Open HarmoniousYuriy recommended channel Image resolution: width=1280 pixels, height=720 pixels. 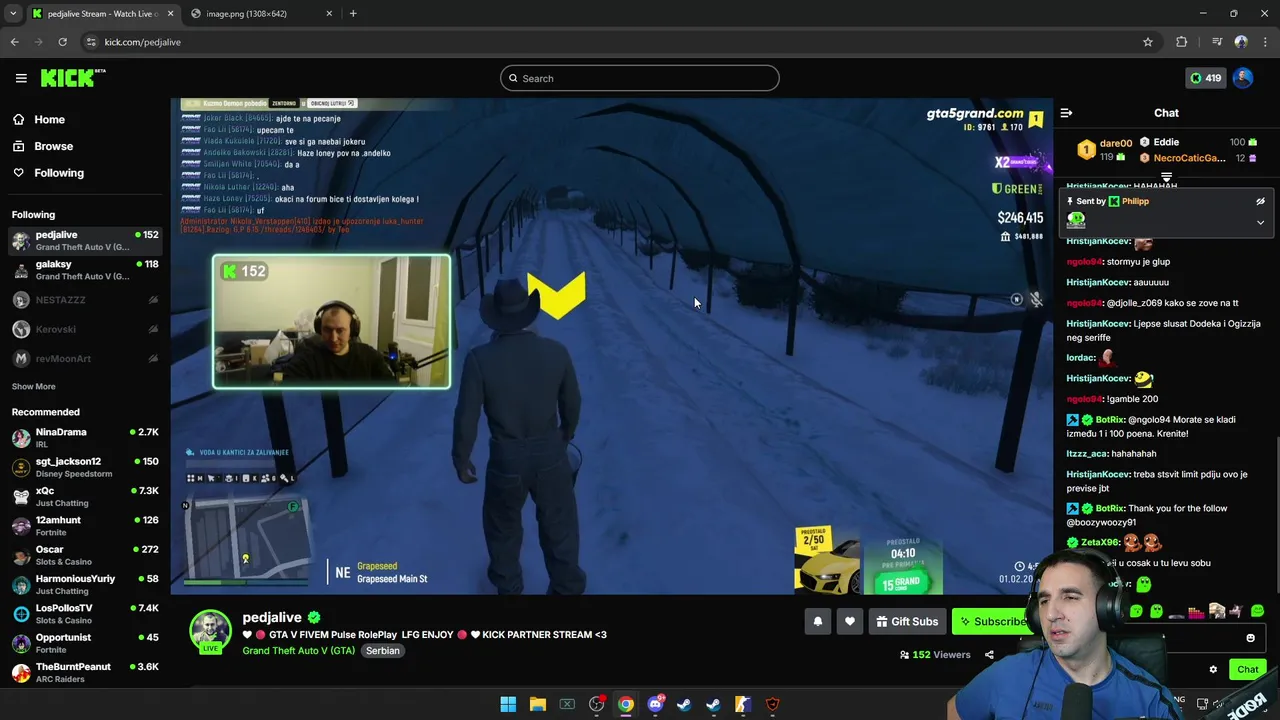[85, 584]
